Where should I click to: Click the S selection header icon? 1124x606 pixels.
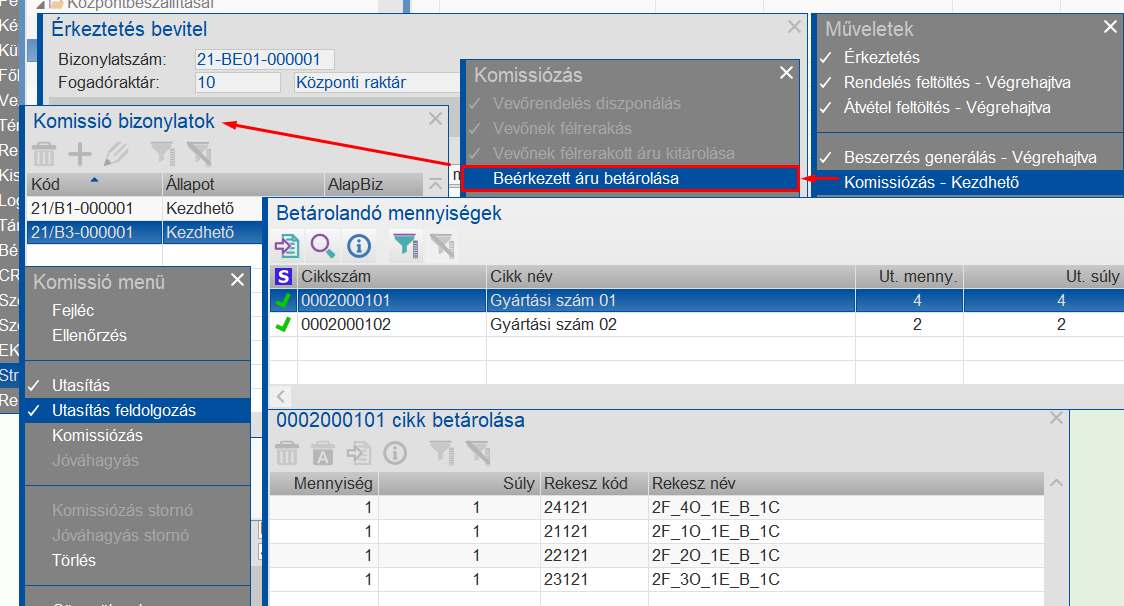point(284,276)
